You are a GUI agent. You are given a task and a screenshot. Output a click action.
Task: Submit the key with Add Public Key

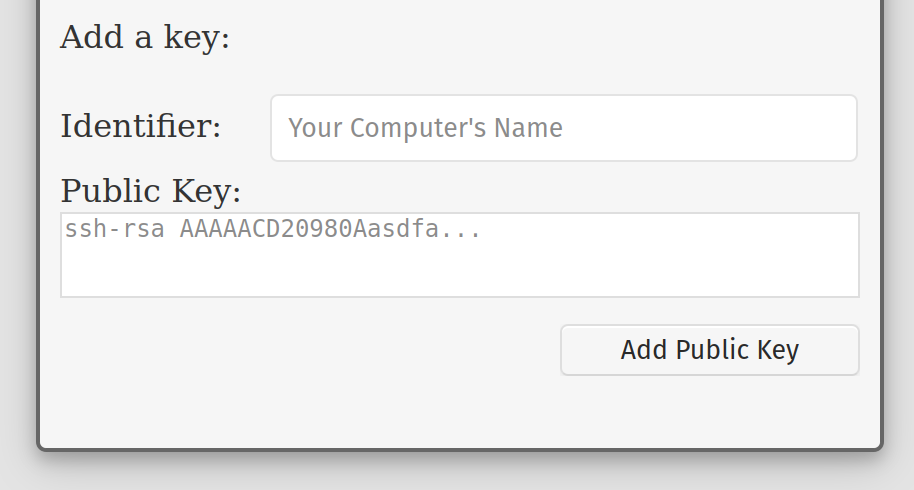coord(709,350)
